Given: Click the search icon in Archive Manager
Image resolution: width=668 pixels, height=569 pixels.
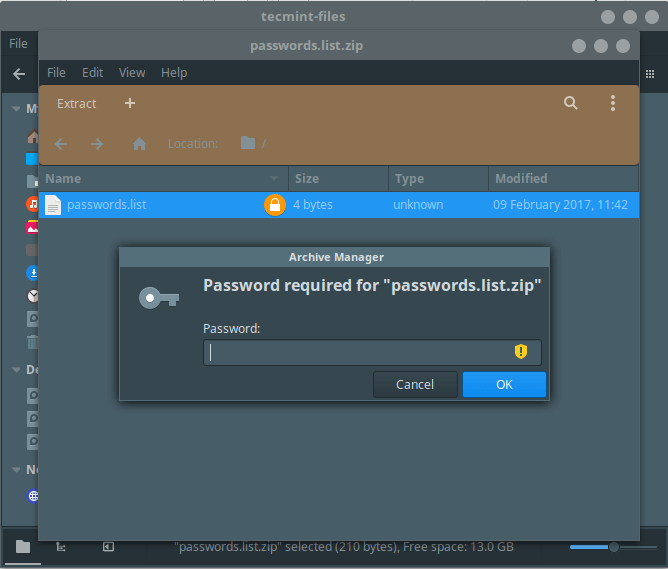Looking at the screenshot, I should [x=570, y=103].
